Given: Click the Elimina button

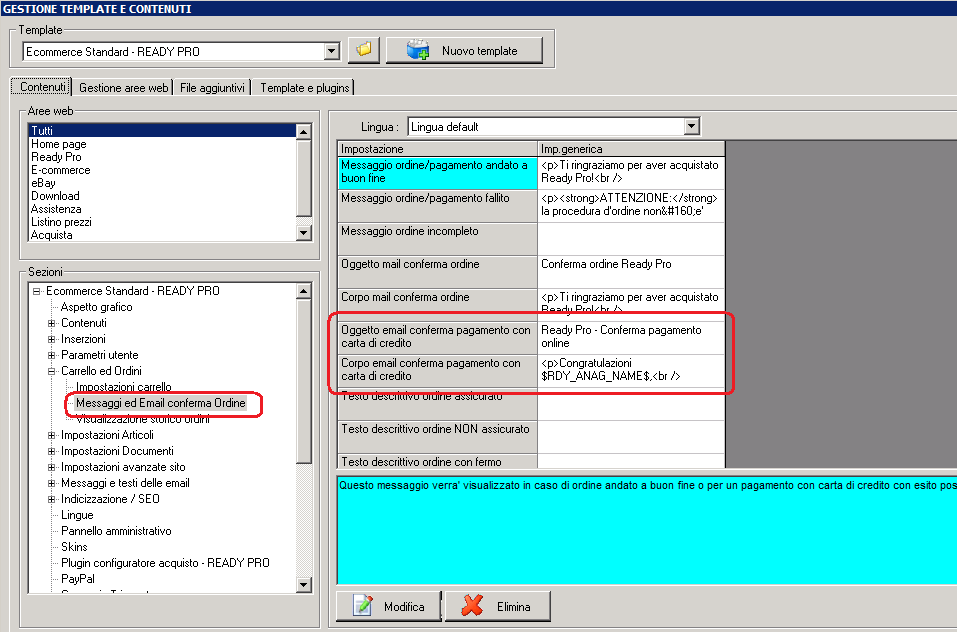Looking at the screenshot, I should (497, 606).
